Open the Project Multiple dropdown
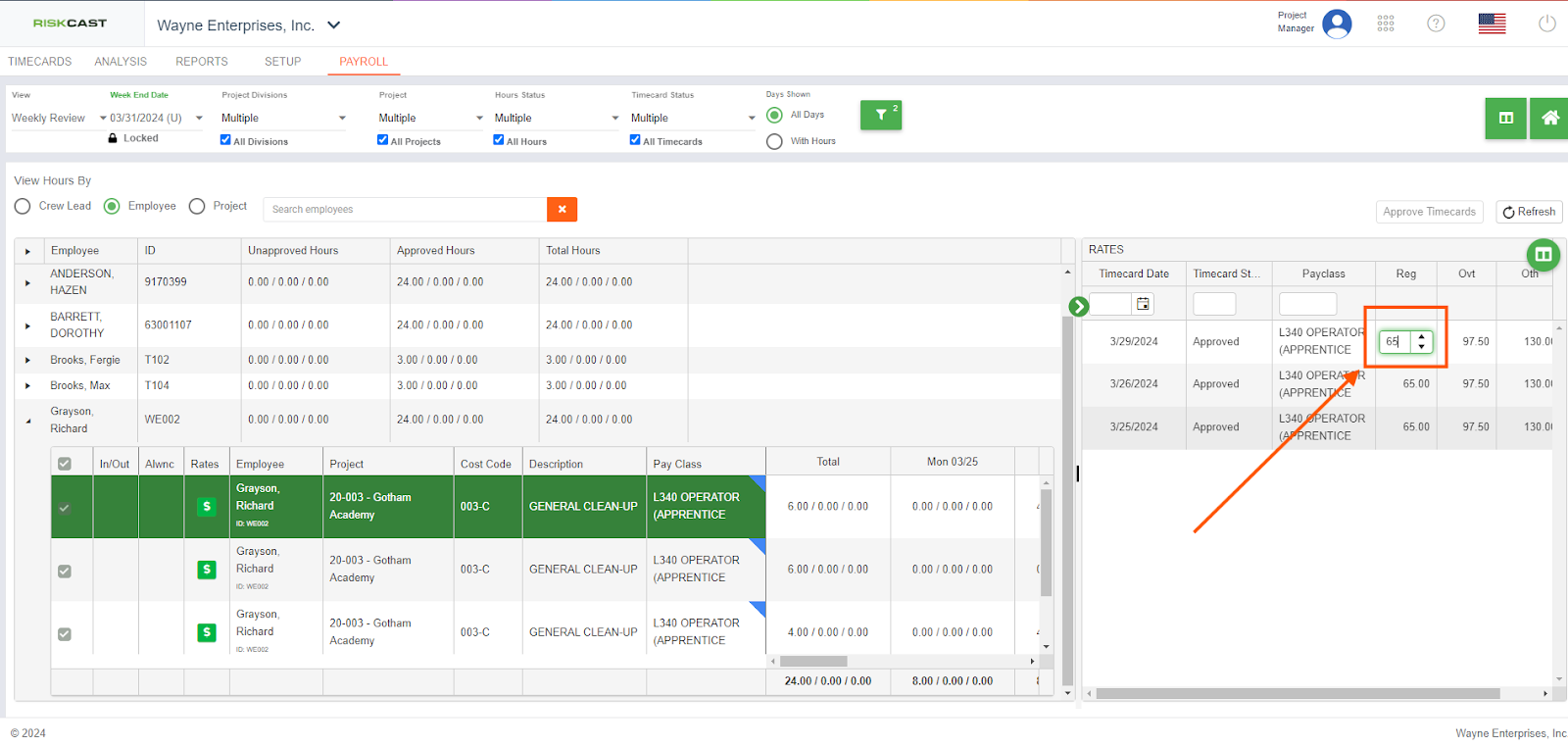 (x=430, y=118)
